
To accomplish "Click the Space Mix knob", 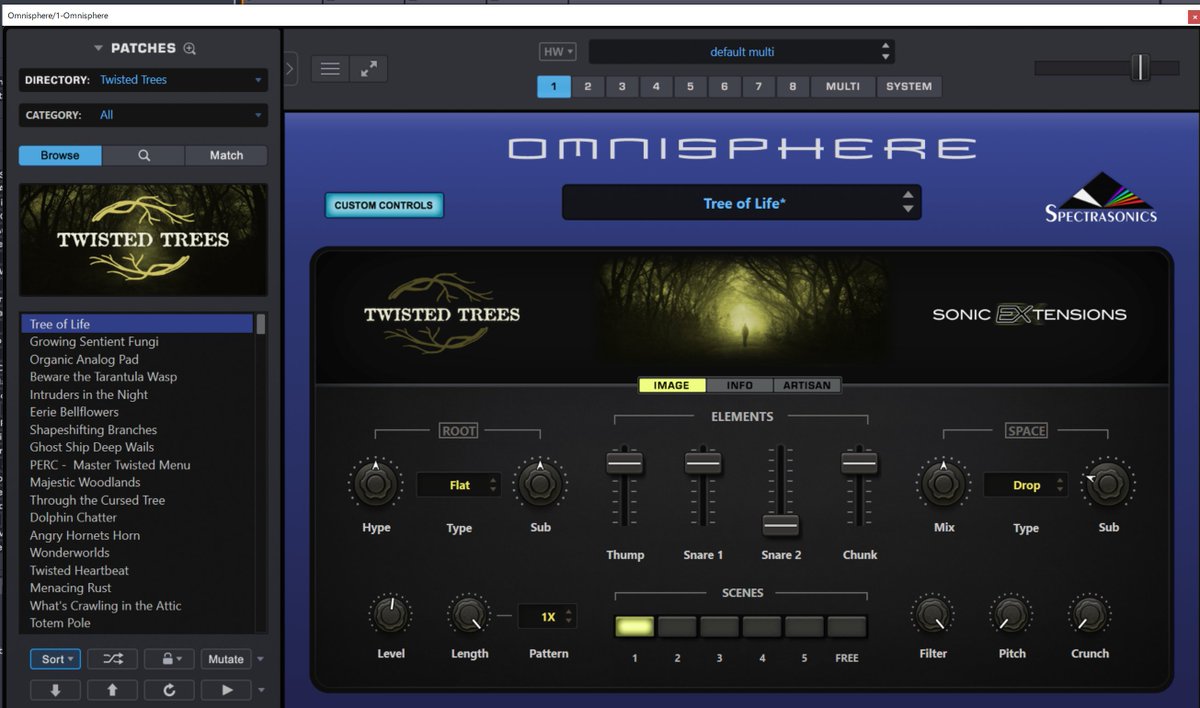I will click(x=944, y=484).
